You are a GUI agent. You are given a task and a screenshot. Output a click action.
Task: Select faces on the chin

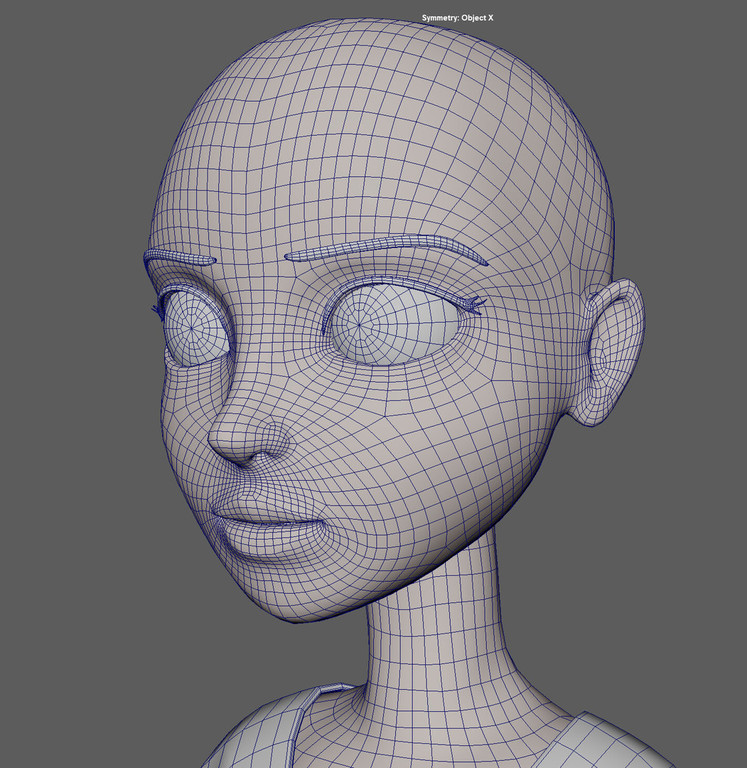pyautogui.click(x=290, y=590)
